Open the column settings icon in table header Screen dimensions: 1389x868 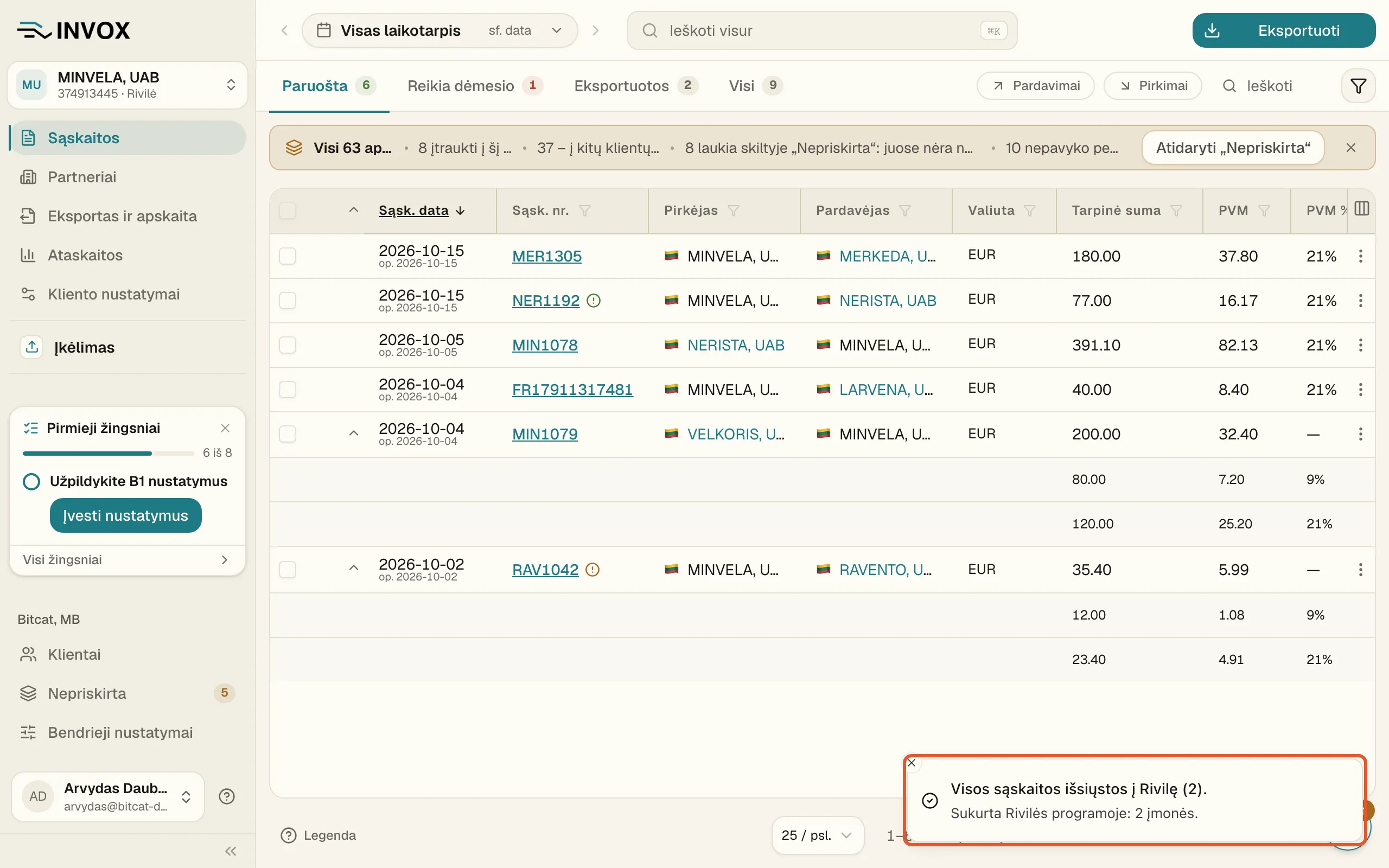[x=1361, y=209]
